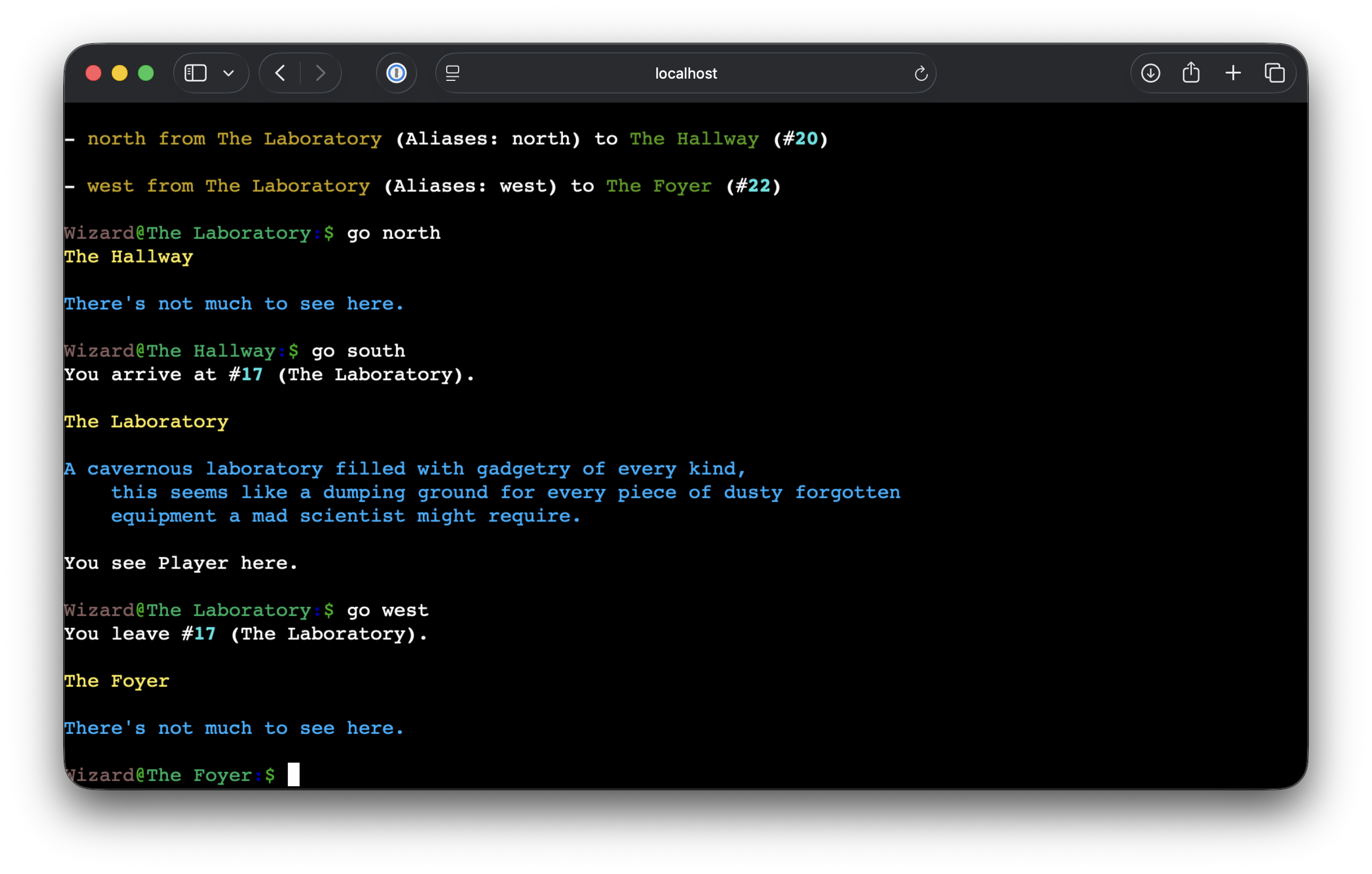
Task: Select the room ID #20 text
Action: tap(801, 138)
